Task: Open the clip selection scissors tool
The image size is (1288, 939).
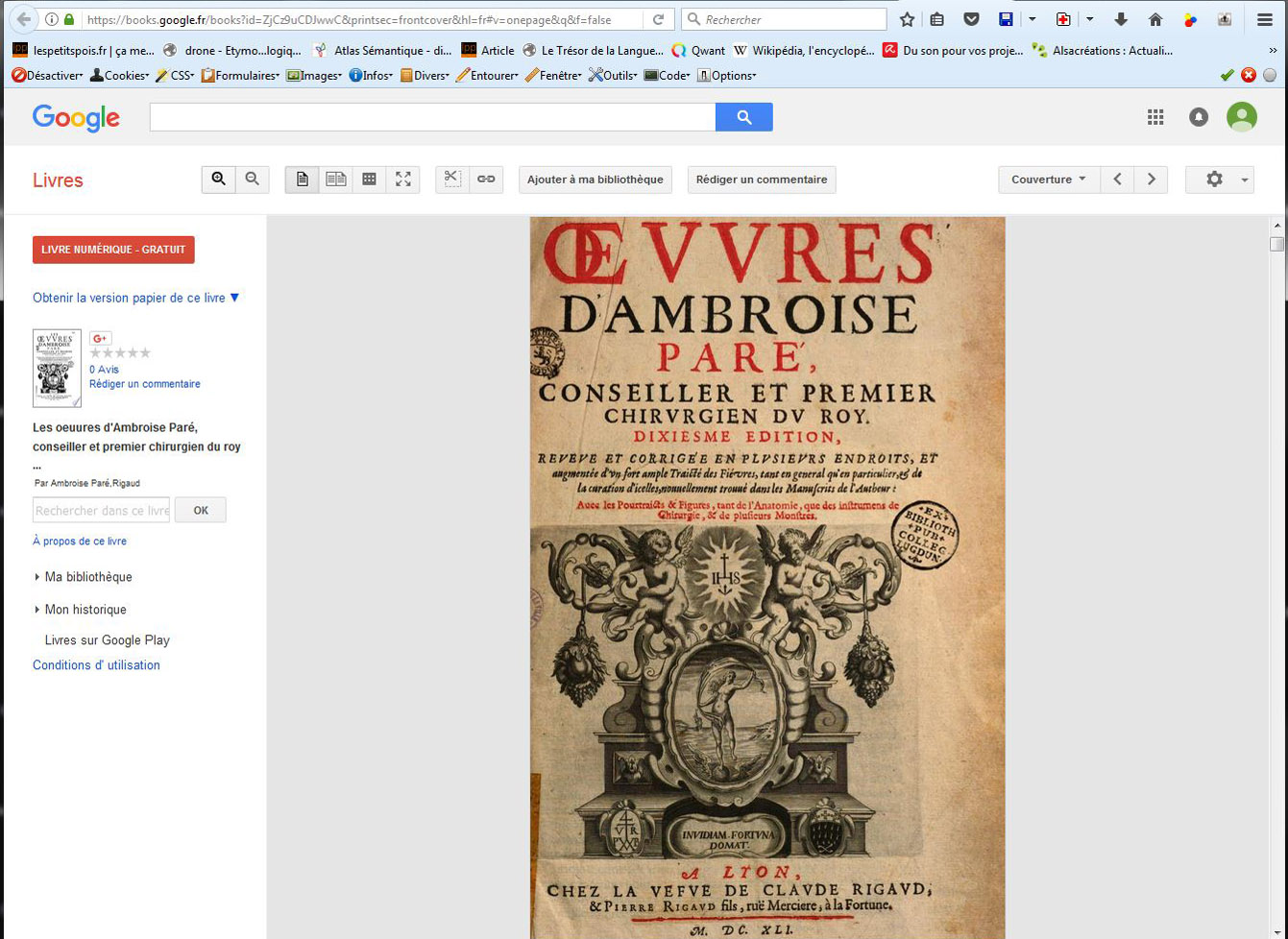Action: (x=452, y=180)
